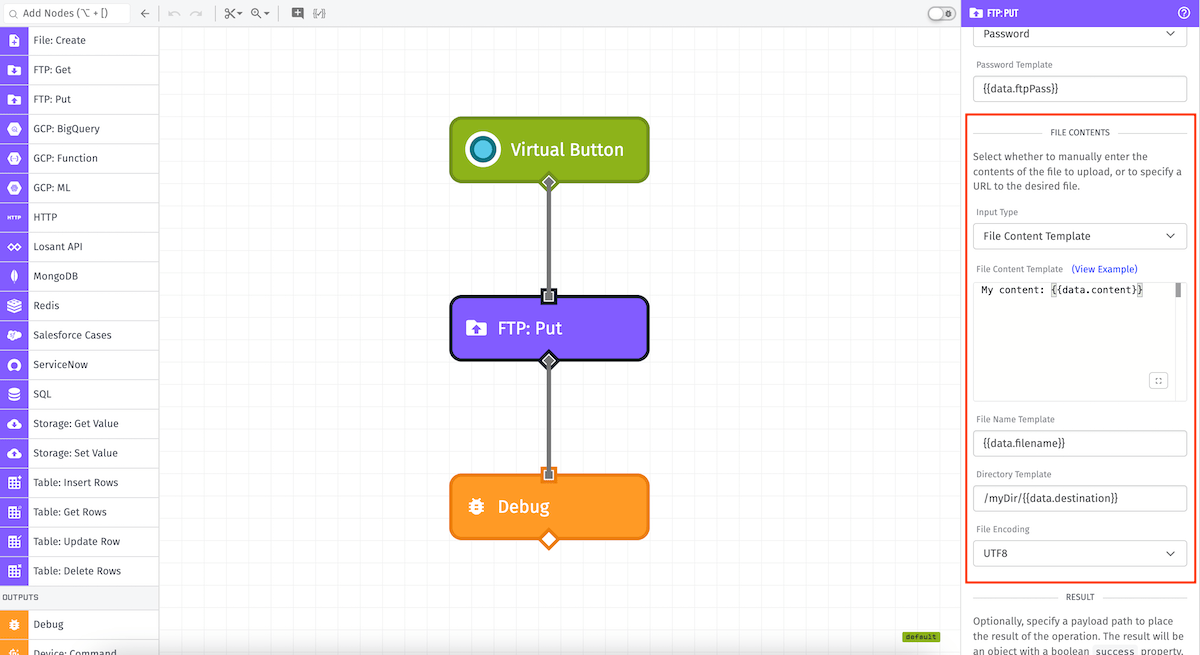
Task: Click the GCP: ML node icon
Action: (x=14, y=188)
